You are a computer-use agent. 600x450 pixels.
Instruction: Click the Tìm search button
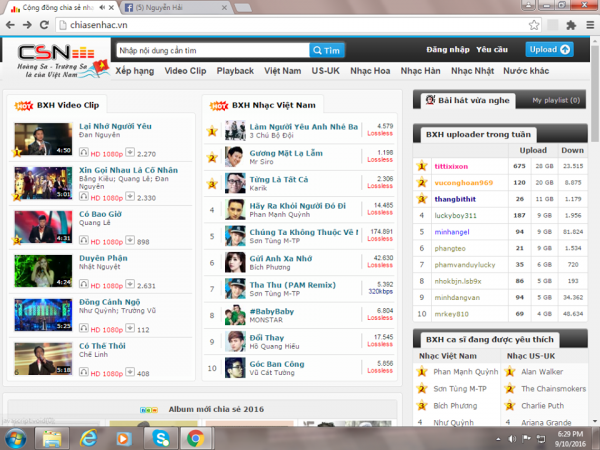pos(327,50)
